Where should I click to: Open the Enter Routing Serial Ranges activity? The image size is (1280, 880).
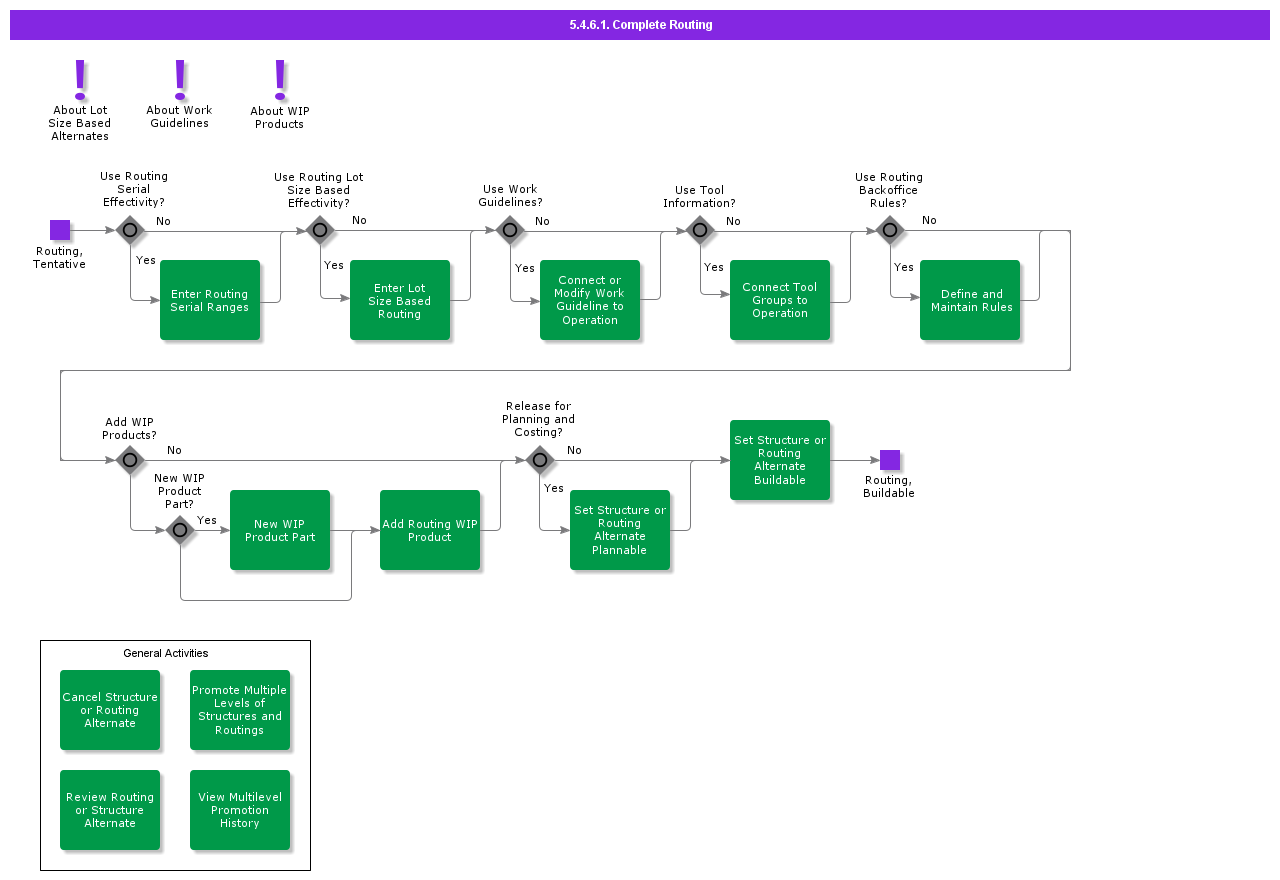point(210,300)
